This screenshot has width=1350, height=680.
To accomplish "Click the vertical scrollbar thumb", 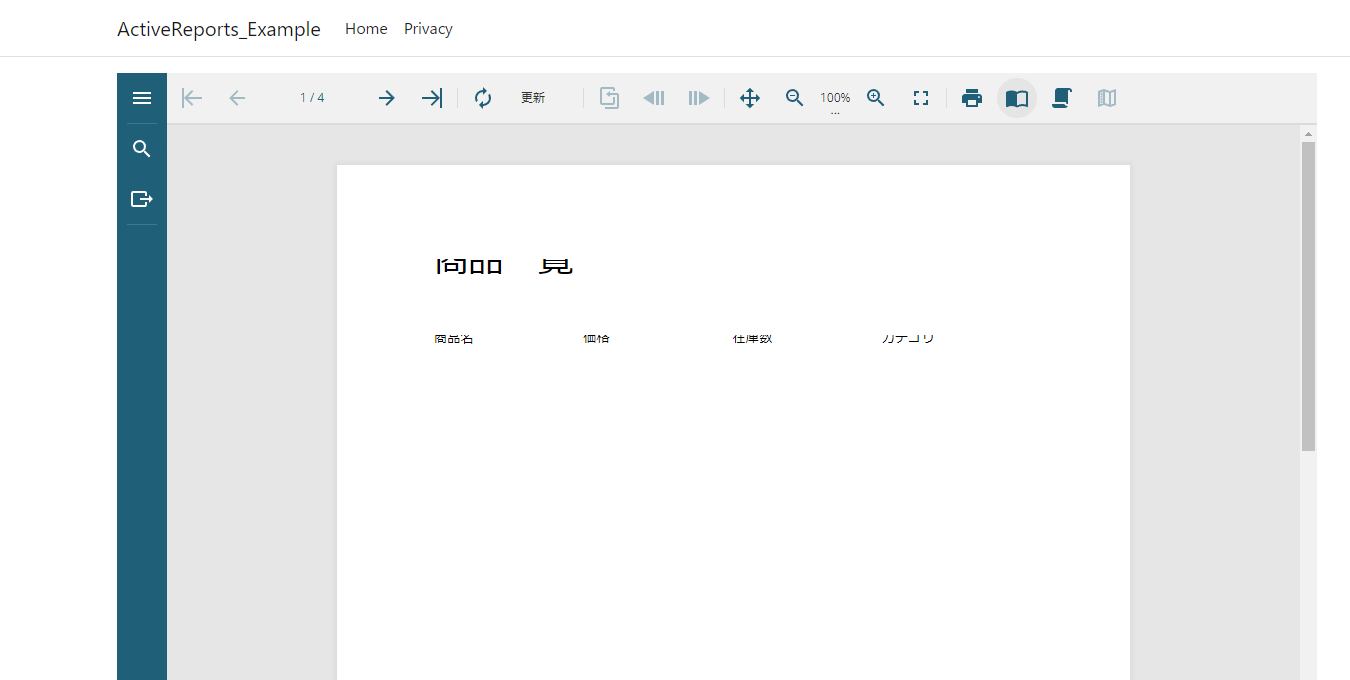I will coord(1308,296).
